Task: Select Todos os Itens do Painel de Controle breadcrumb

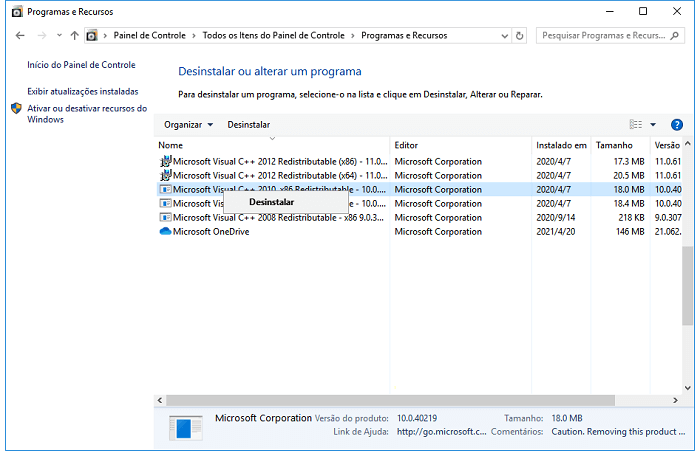Action: click(x=274, y=35)
